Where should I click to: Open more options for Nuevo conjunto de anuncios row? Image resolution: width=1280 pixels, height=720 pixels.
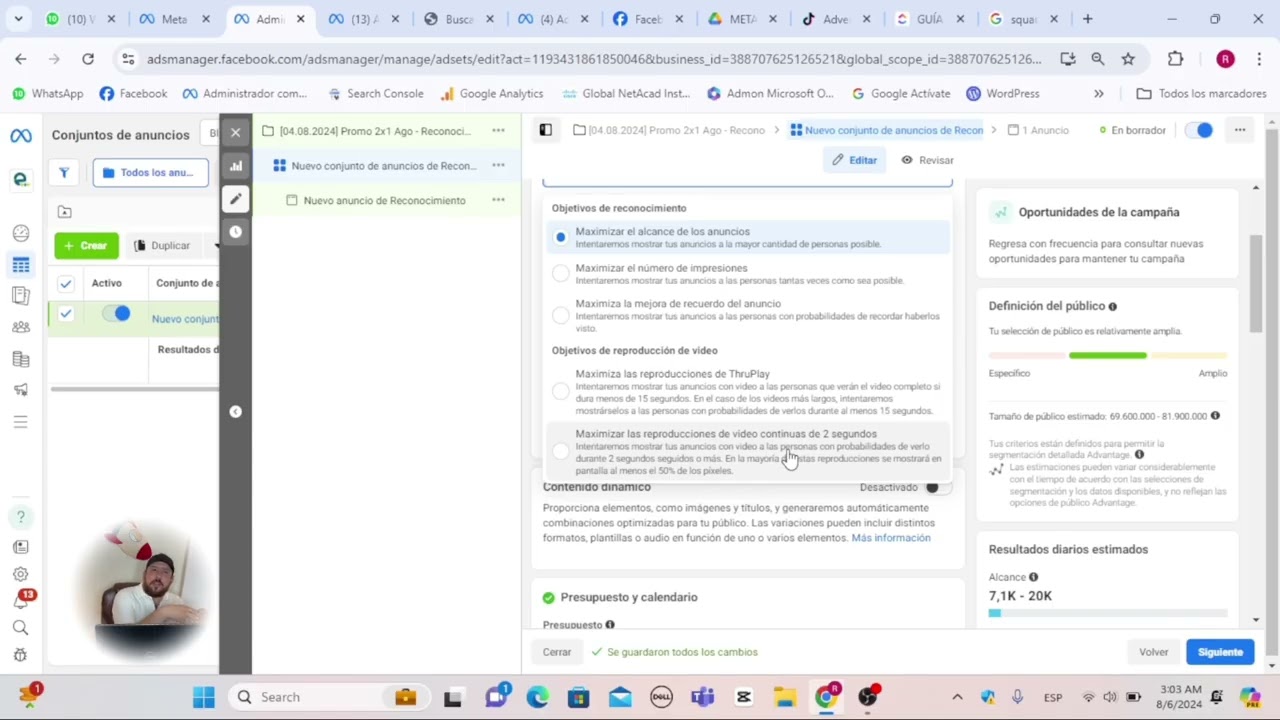click(498, 166)
